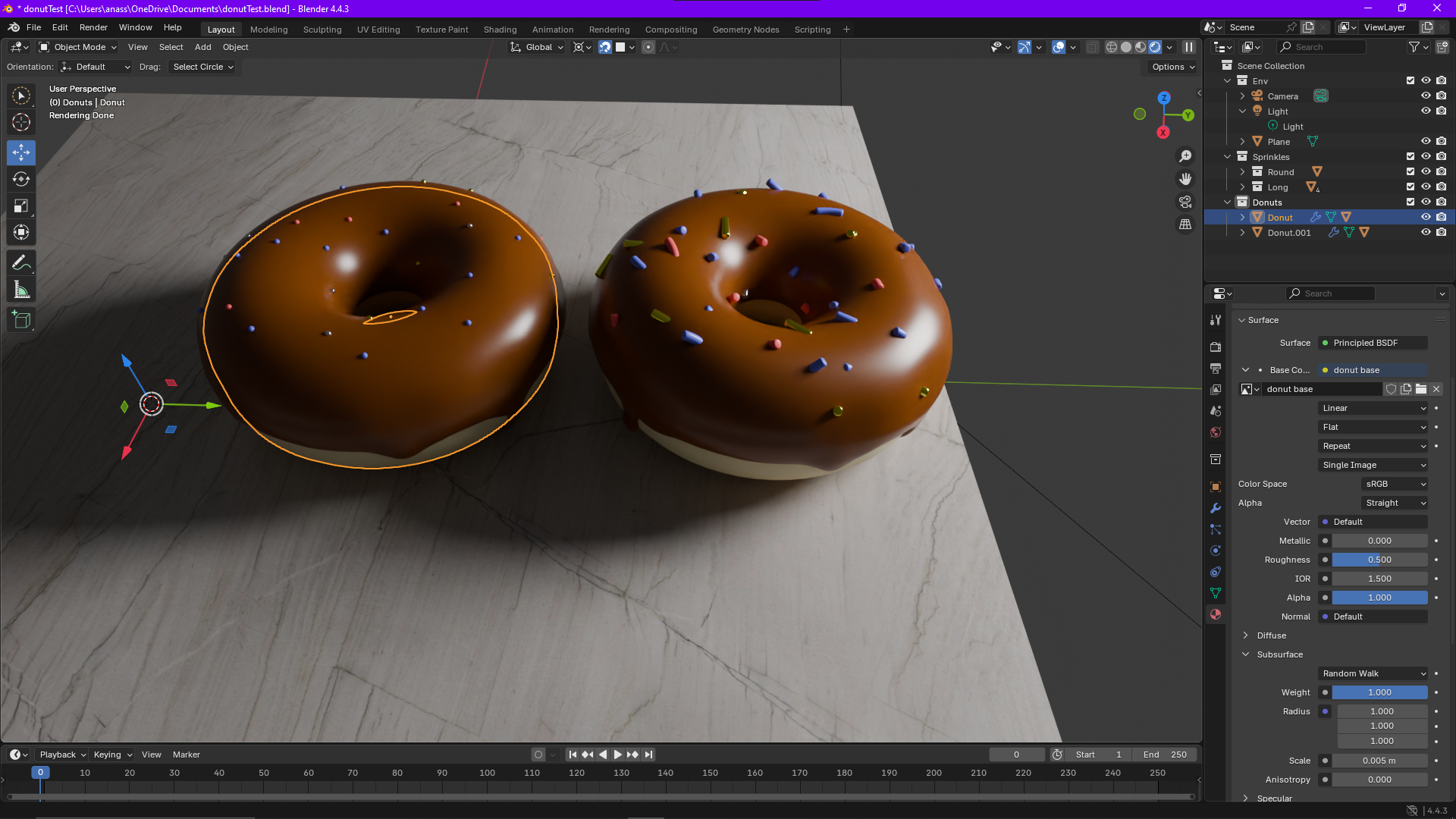Image resolution: width=1456 pixels, height=819 pixels.
Task: Open the Output properties tab
Action: pos(1216,368)
